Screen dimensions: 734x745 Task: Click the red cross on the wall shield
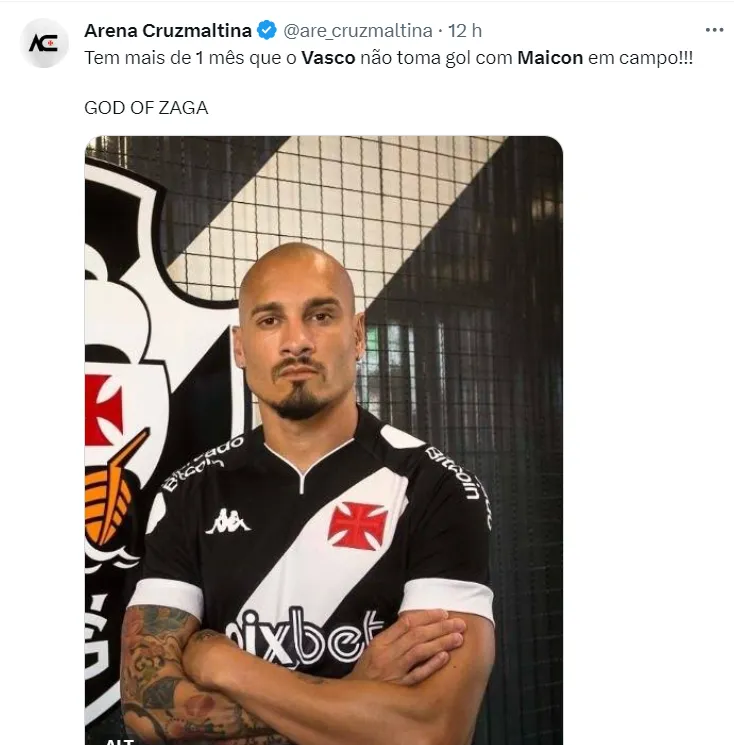click(103, 410)
